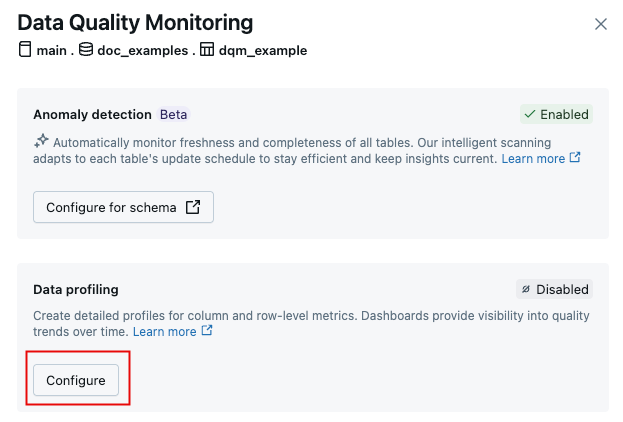
Task: Select the dqm_example table breadcrumb
Action: click(264, 50)
